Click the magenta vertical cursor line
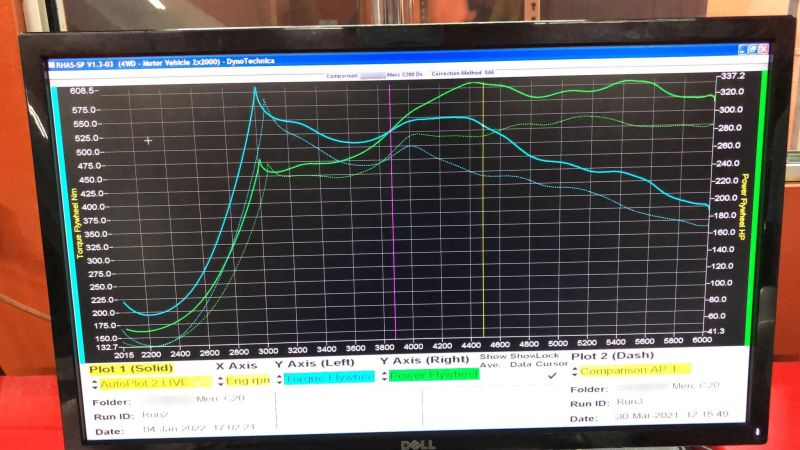This screenshot has width=800, height=450. point(392,209)
